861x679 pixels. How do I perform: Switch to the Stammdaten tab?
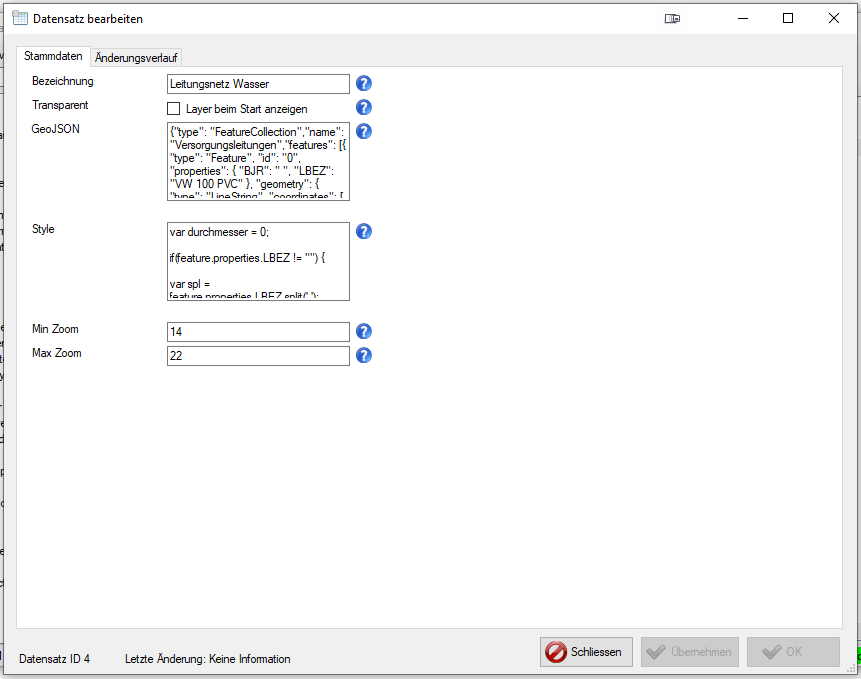53,57
